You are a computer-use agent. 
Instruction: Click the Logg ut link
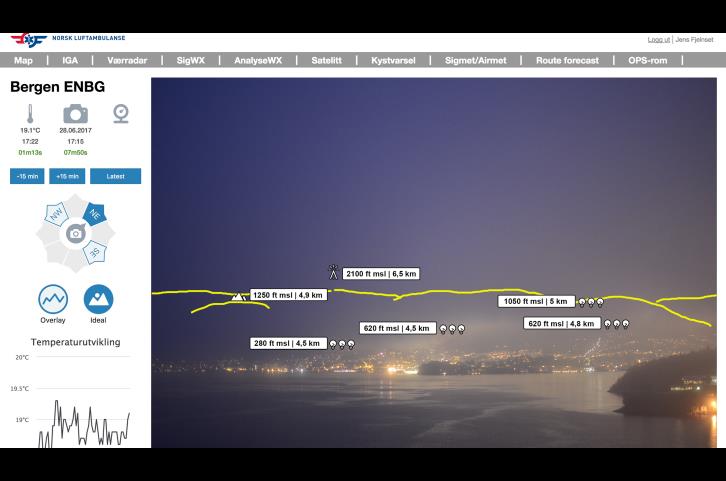tap(658, 40)
